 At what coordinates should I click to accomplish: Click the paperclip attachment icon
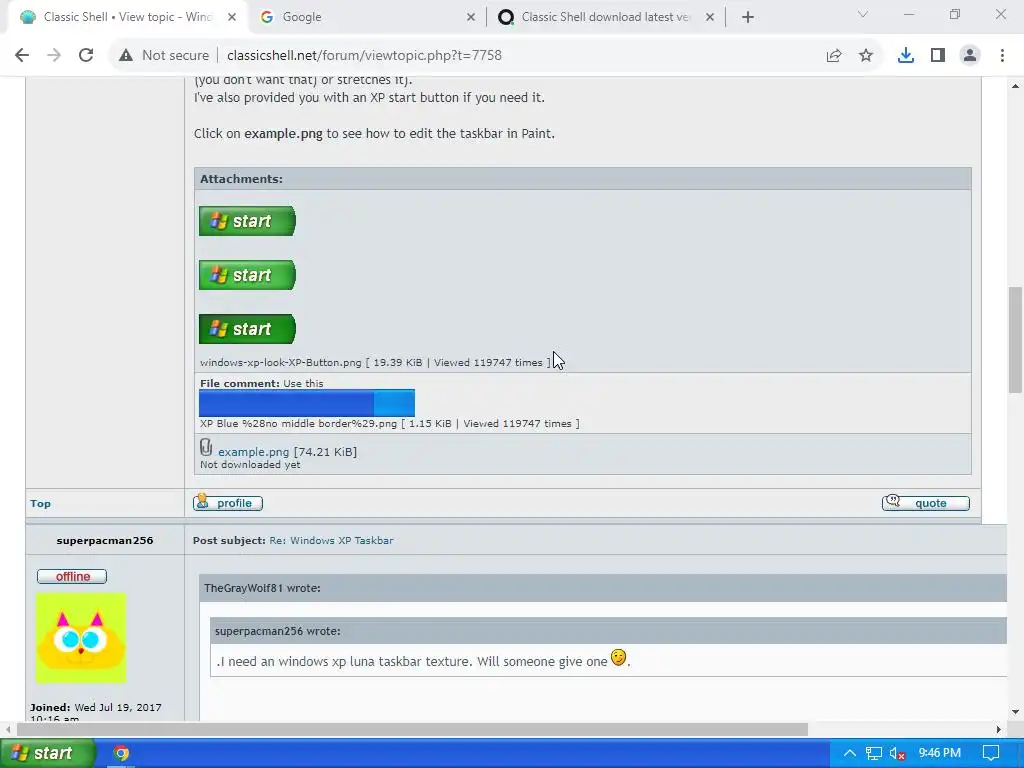coord(206,447)
